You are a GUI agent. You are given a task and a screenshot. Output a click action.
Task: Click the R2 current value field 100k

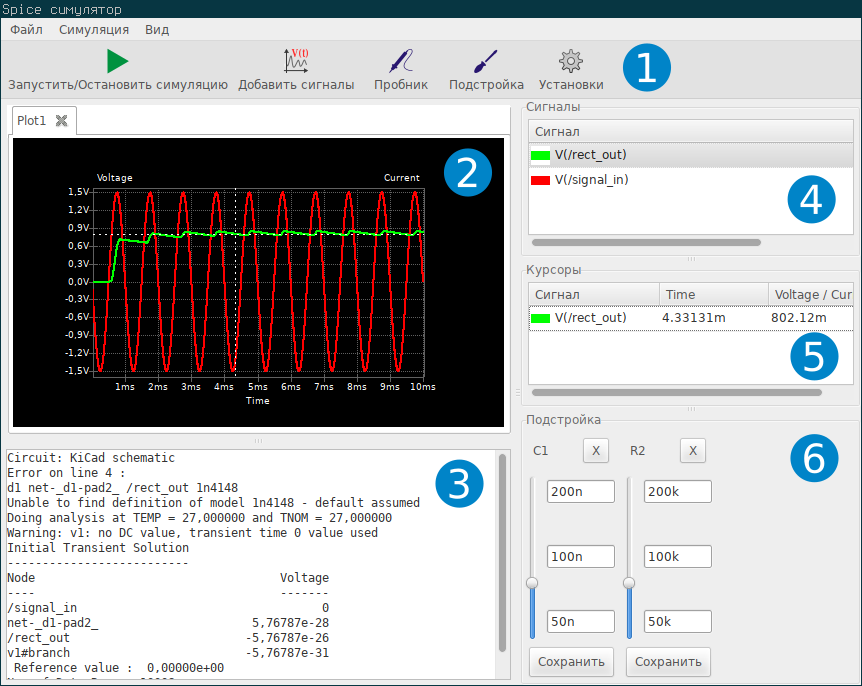(677, 556)
